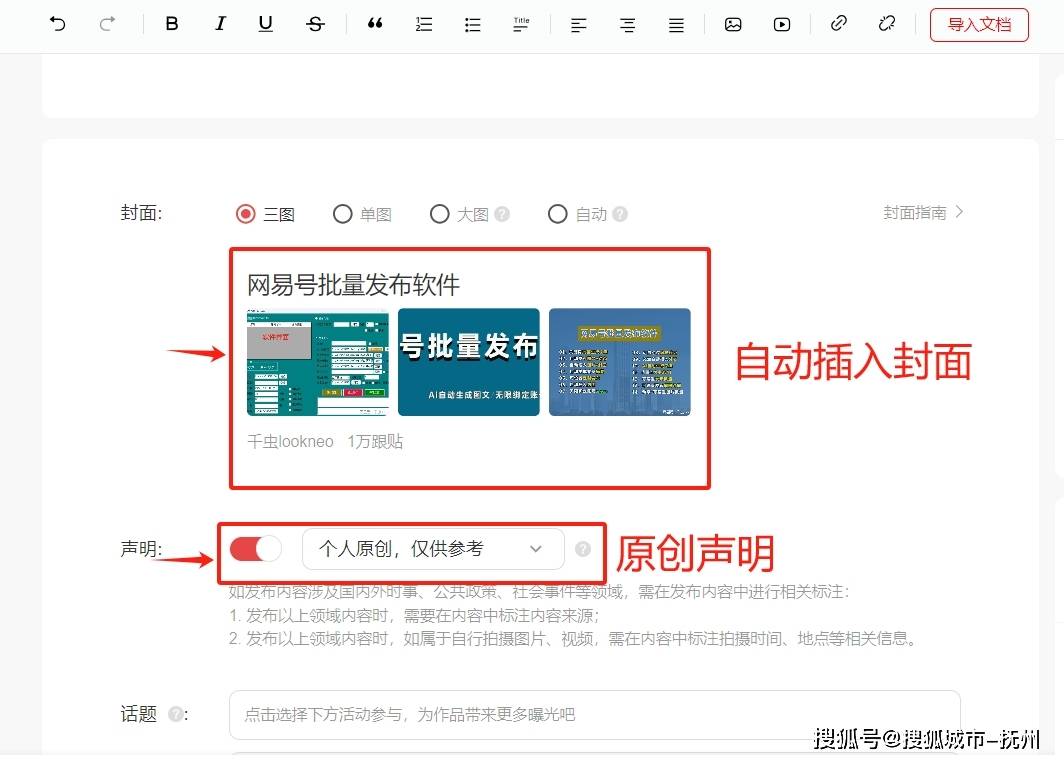Click the 话题 input field
1064x762 pixels.
click(x=594, y=715)
